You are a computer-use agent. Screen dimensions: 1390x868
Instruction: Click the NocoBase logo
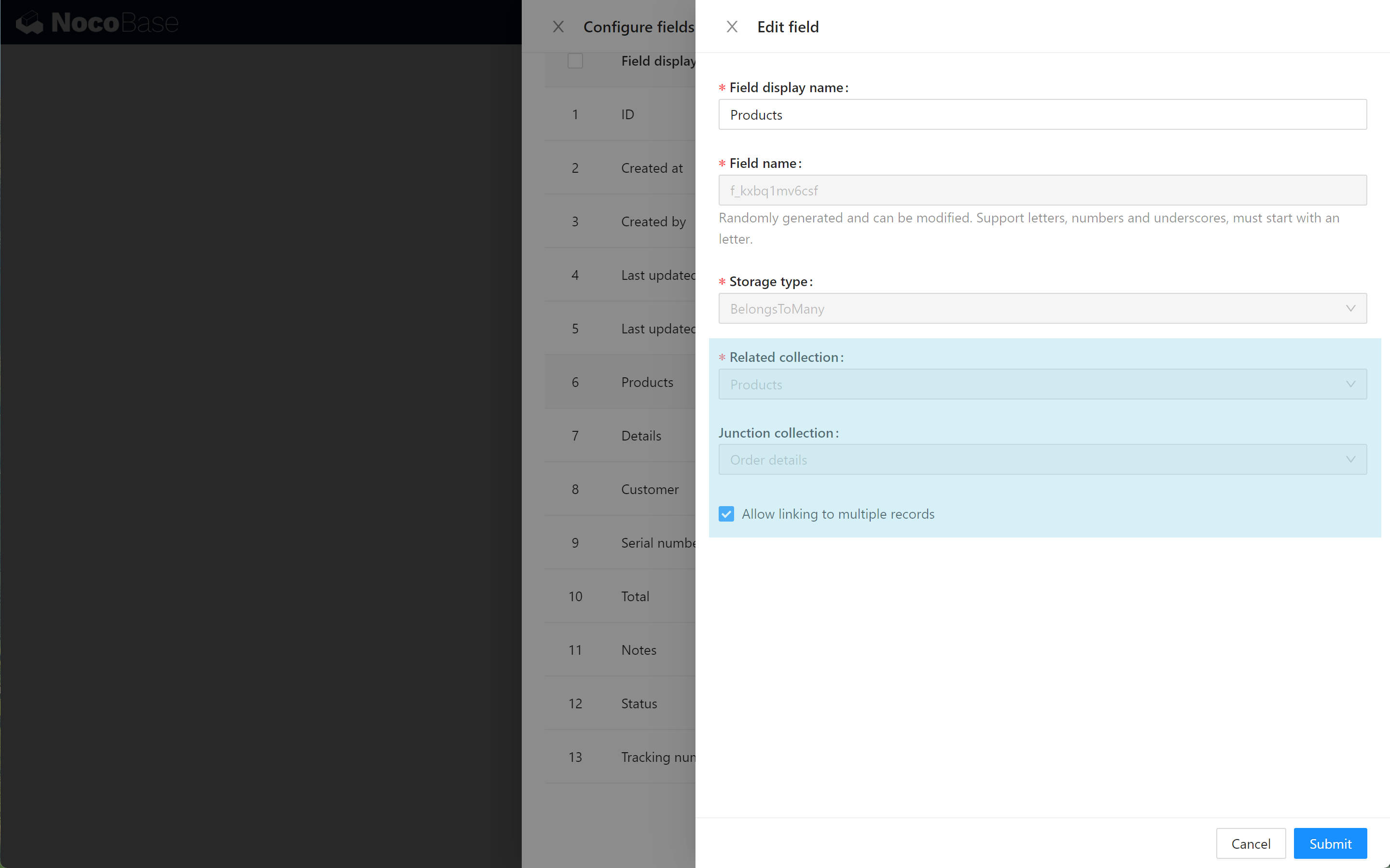pos(97,23)
